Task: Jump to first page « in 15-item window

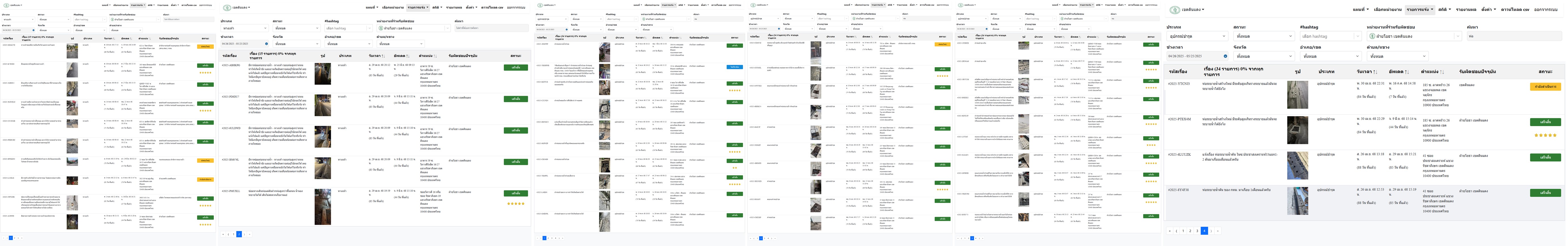Action: tap(223, 234)
